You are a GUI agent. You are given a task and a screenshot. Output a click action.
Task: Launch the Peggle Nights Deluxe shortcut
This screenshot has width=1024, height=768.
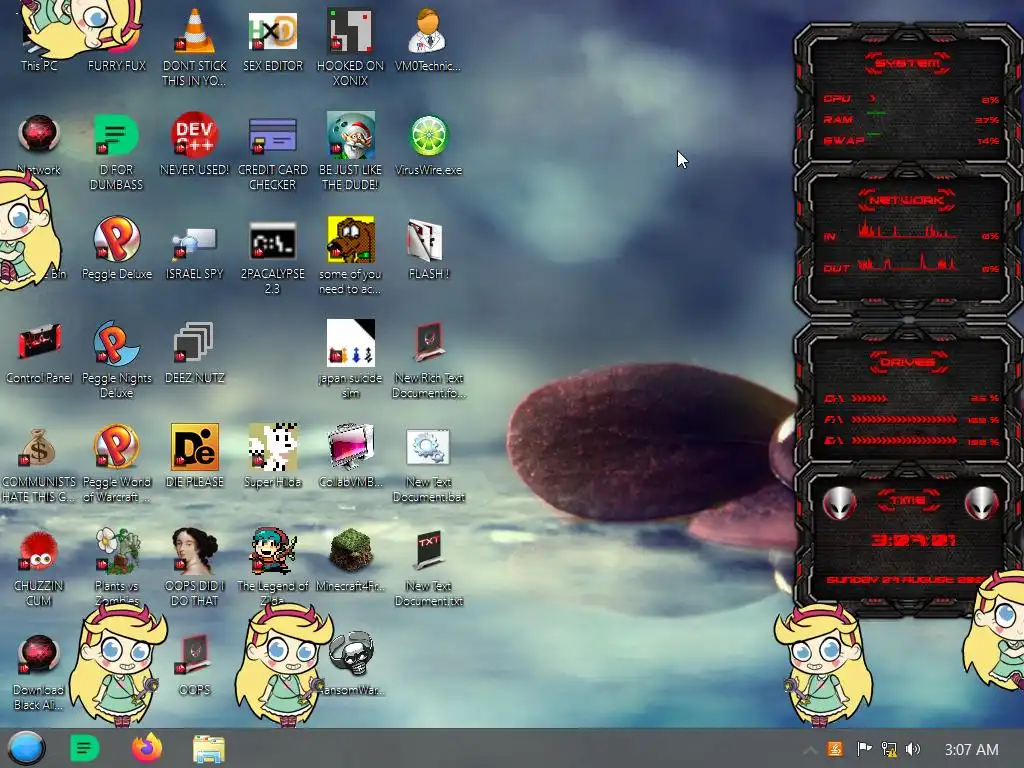pyautogui.click(x=116, y=343)
